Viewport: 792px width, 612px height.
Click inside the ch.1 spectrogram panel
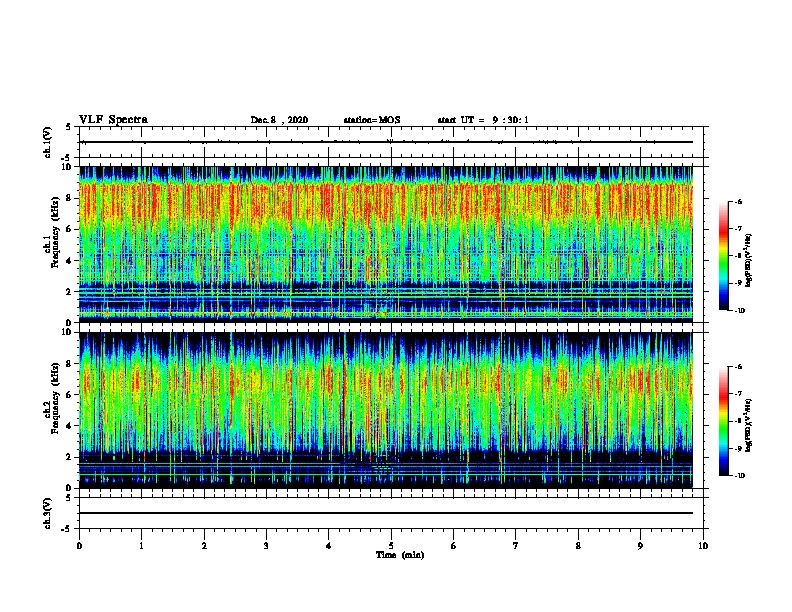pos(386,244)
